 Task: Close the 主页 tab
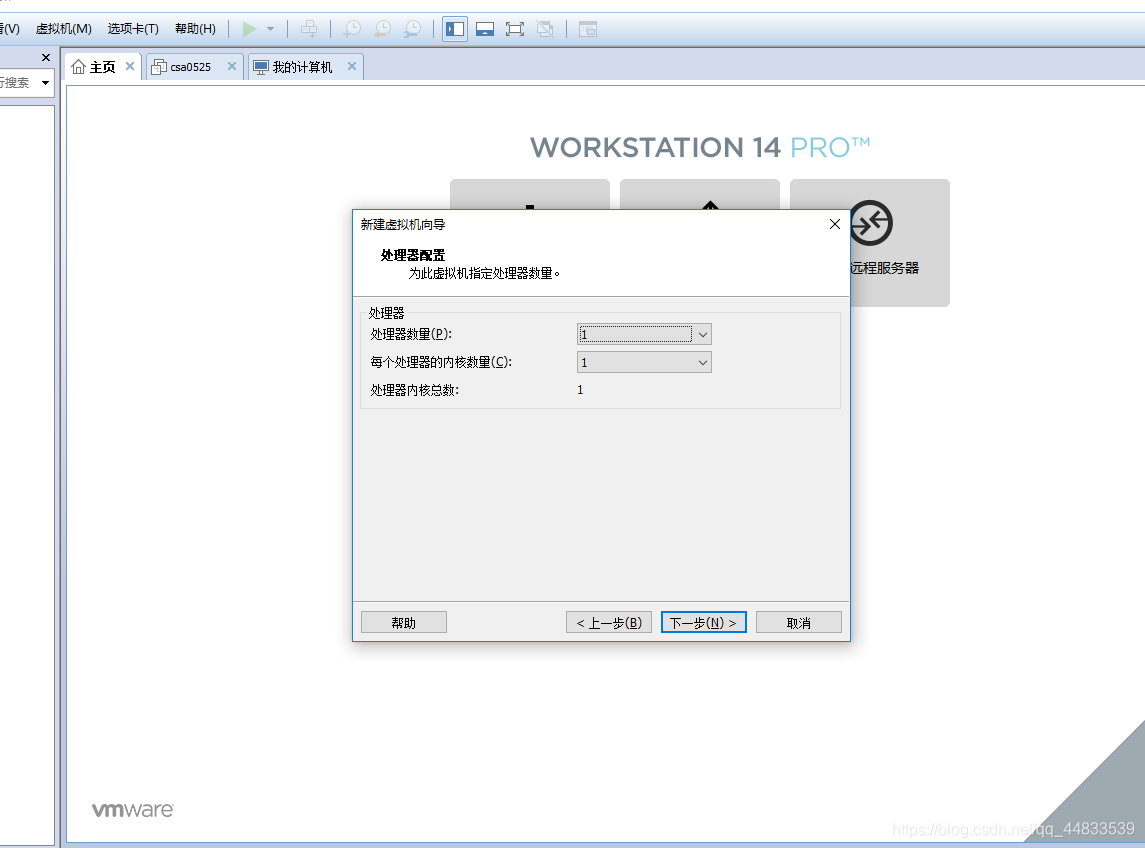tap(130, 66)
